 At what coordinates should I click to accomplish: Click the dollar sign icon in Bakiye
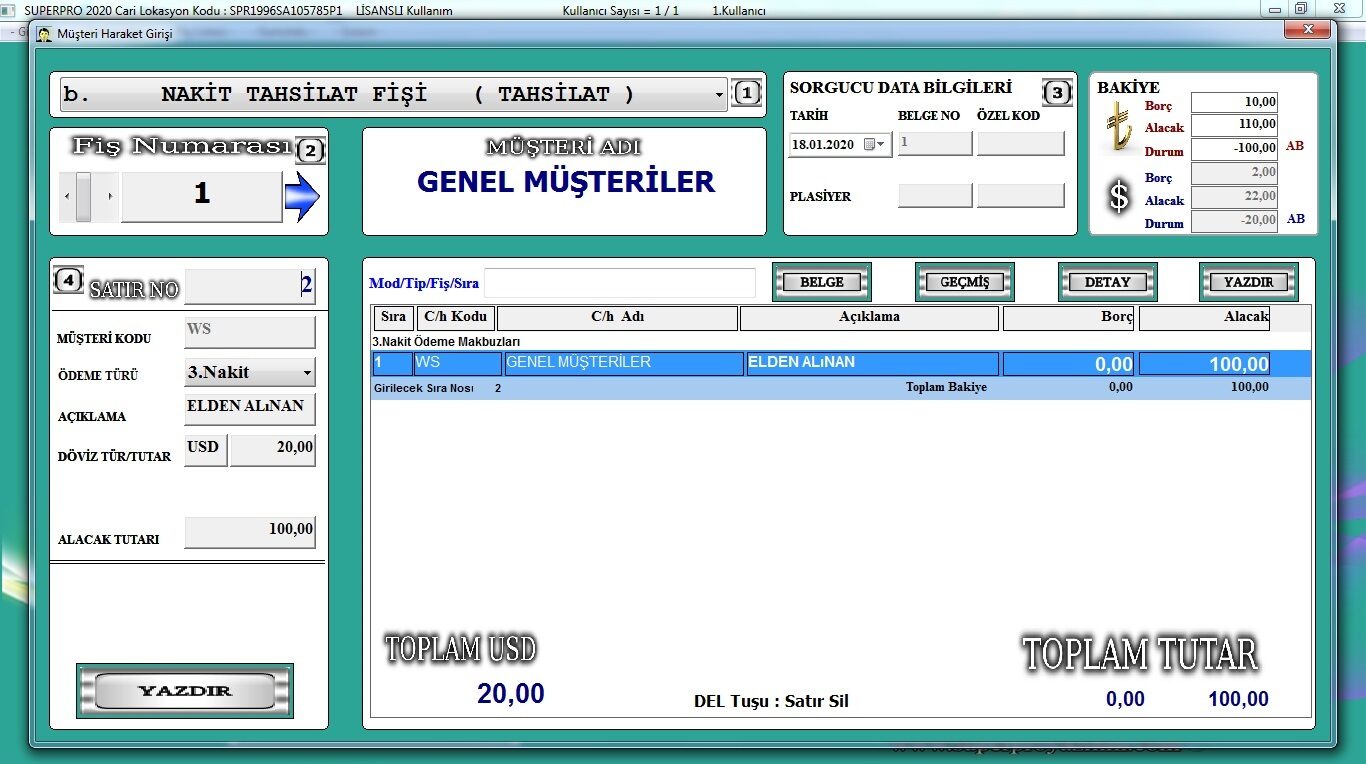(x=1119, y=196)
